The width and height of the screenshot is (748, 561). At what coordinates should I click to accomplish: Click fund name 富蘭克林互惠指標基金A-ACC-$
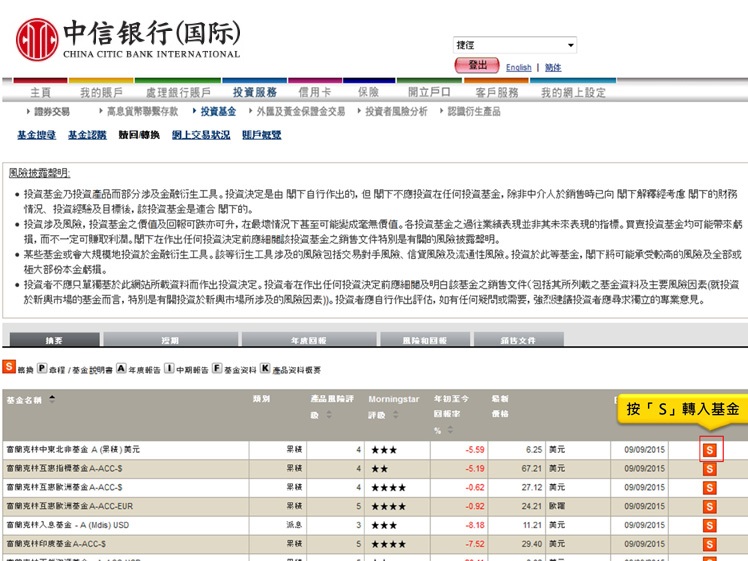coord(64,468)
